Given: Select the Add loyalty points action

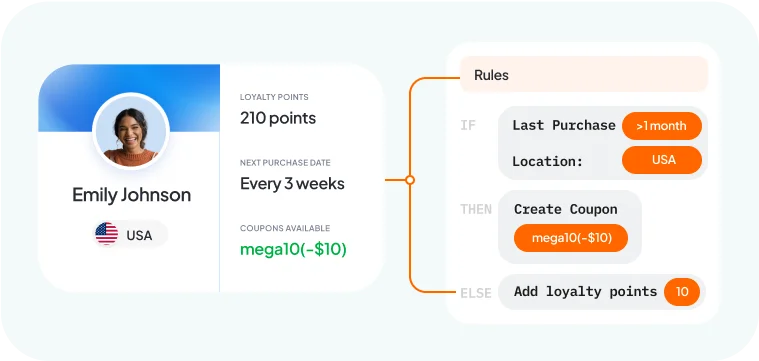Looking at the screenshot, I should click(x=585, y=291).
